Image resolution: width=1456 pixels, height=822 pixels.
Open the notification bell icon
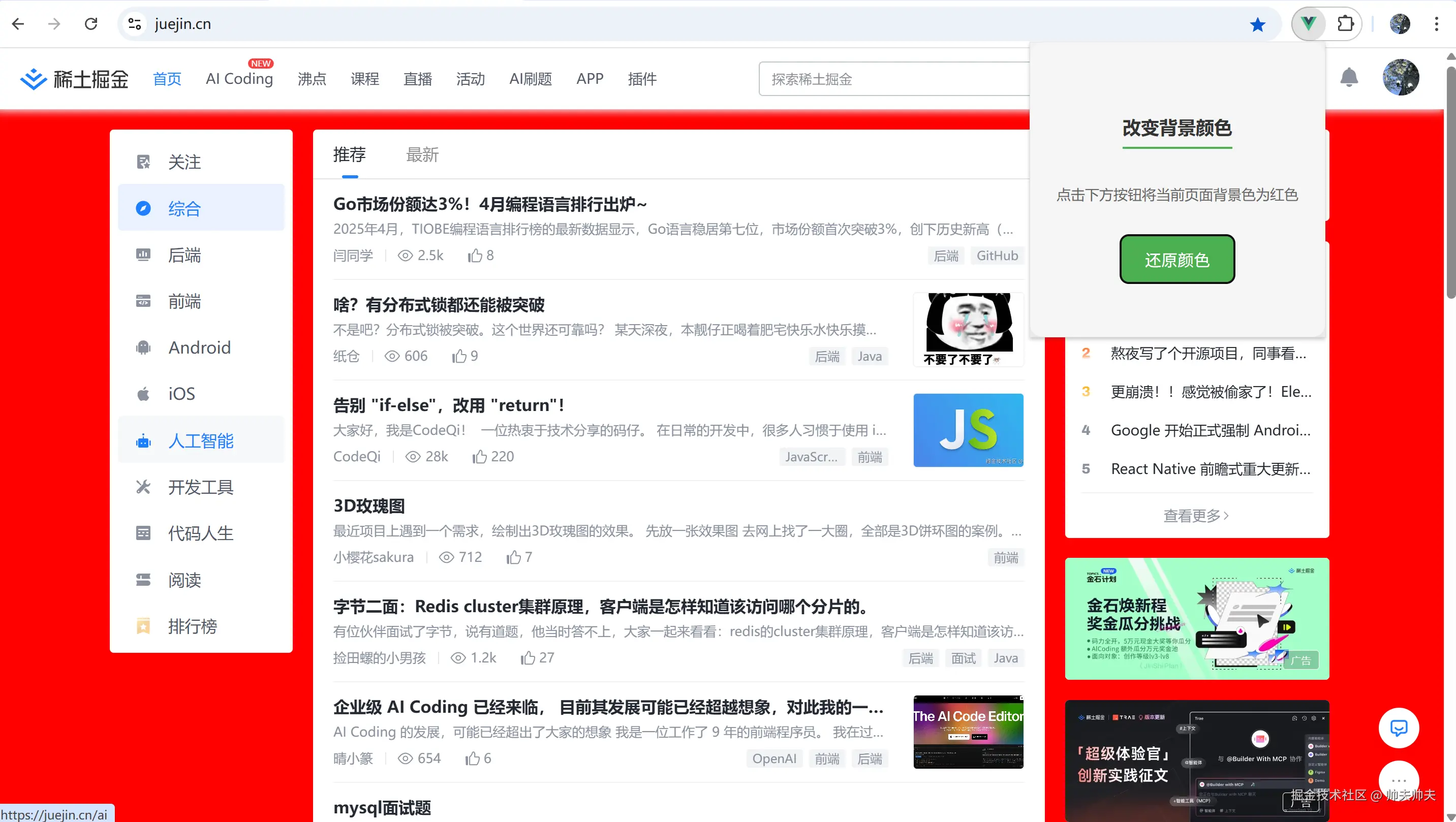(1349, 77)
